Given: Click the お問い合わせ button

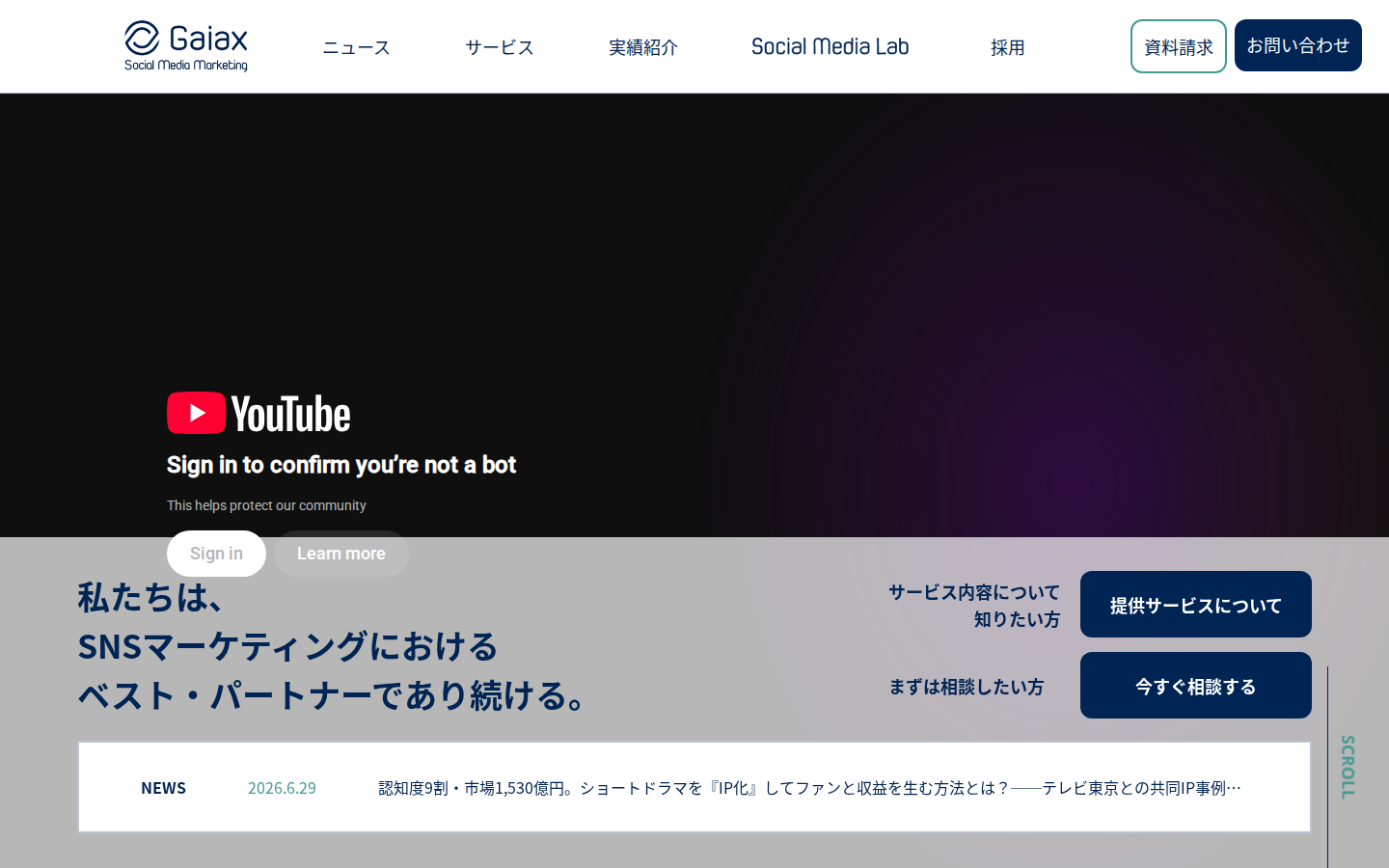Looking at the screenshot, I should coord(1298,45).
